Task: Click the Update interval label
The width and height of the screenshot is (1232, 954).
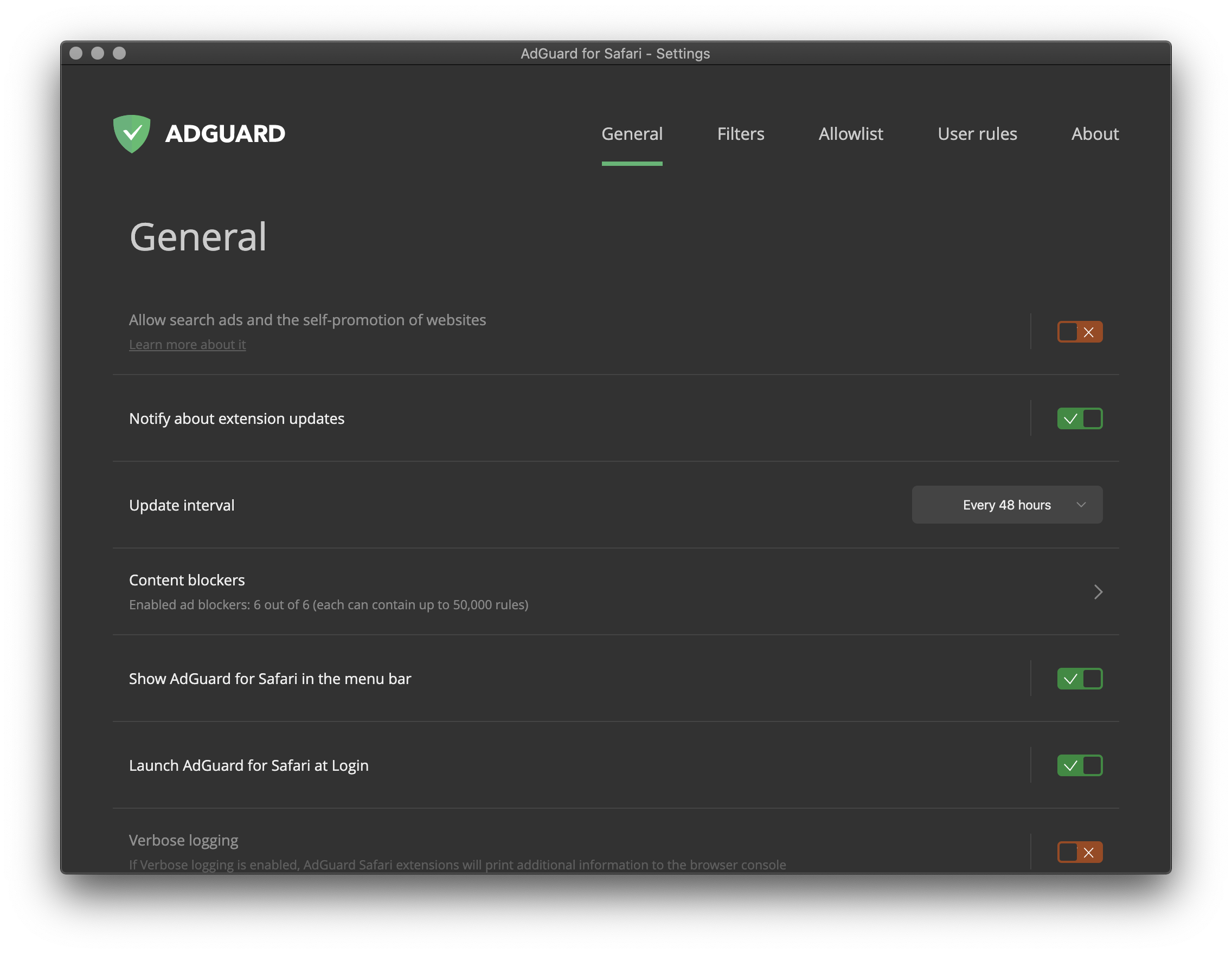Action: (x=182, y=505)
